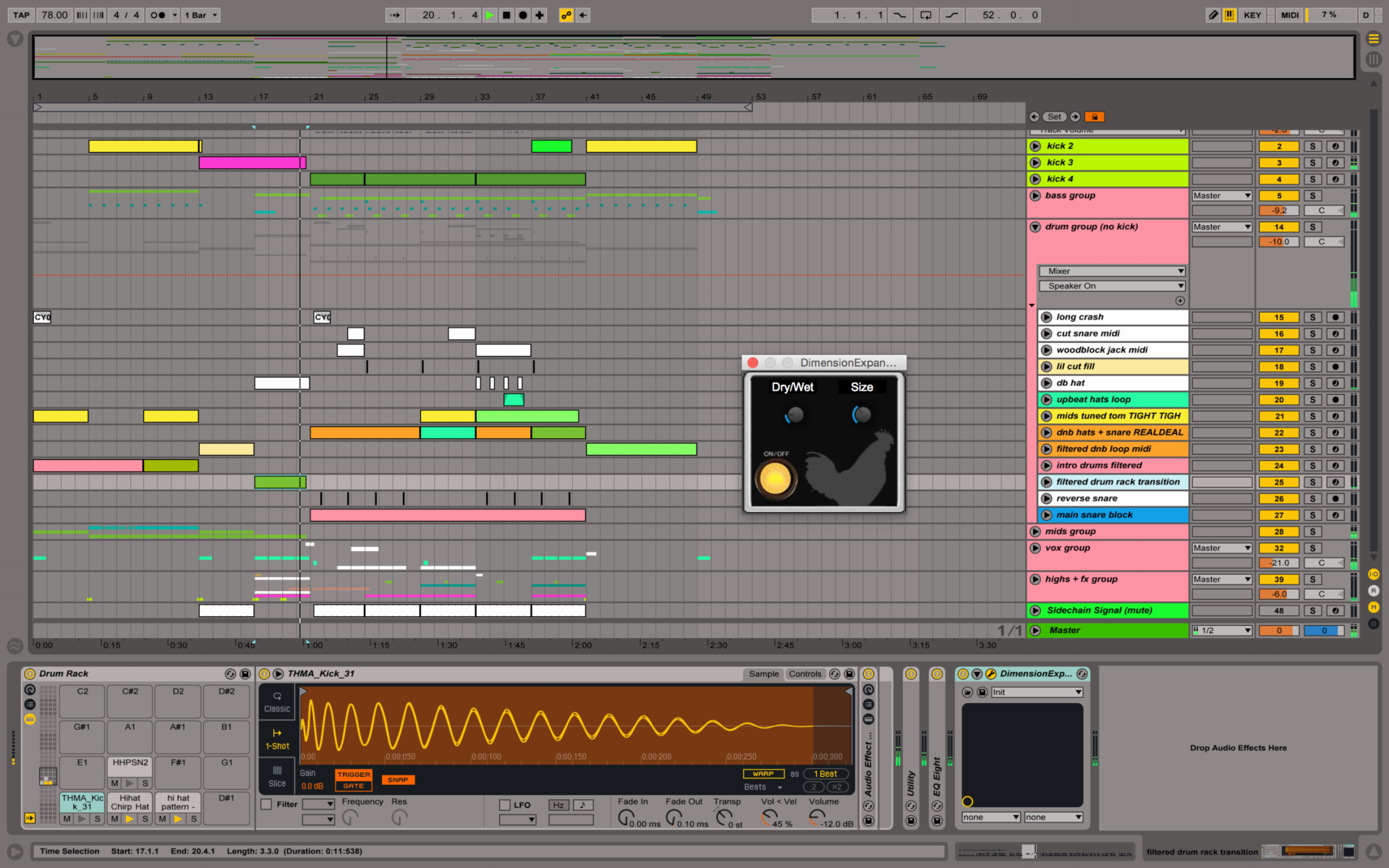Click the Automation Arm button in transport
The image size is (1389, 868).
click(x=566, y=15)
